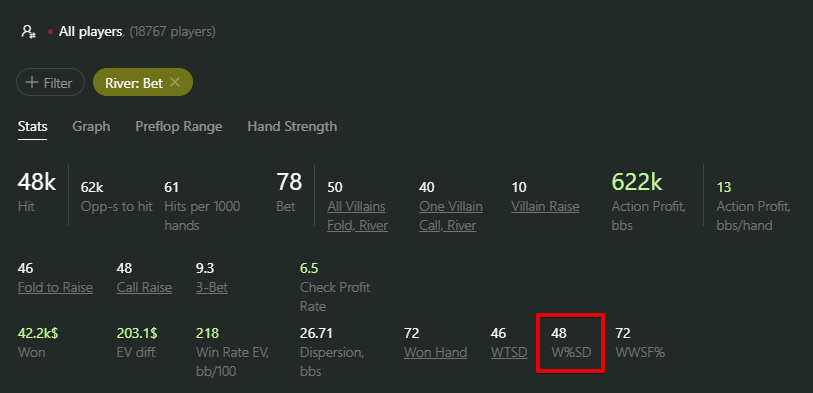
Task: Open the Call Raise stat link
Action: tap(144, 287)
